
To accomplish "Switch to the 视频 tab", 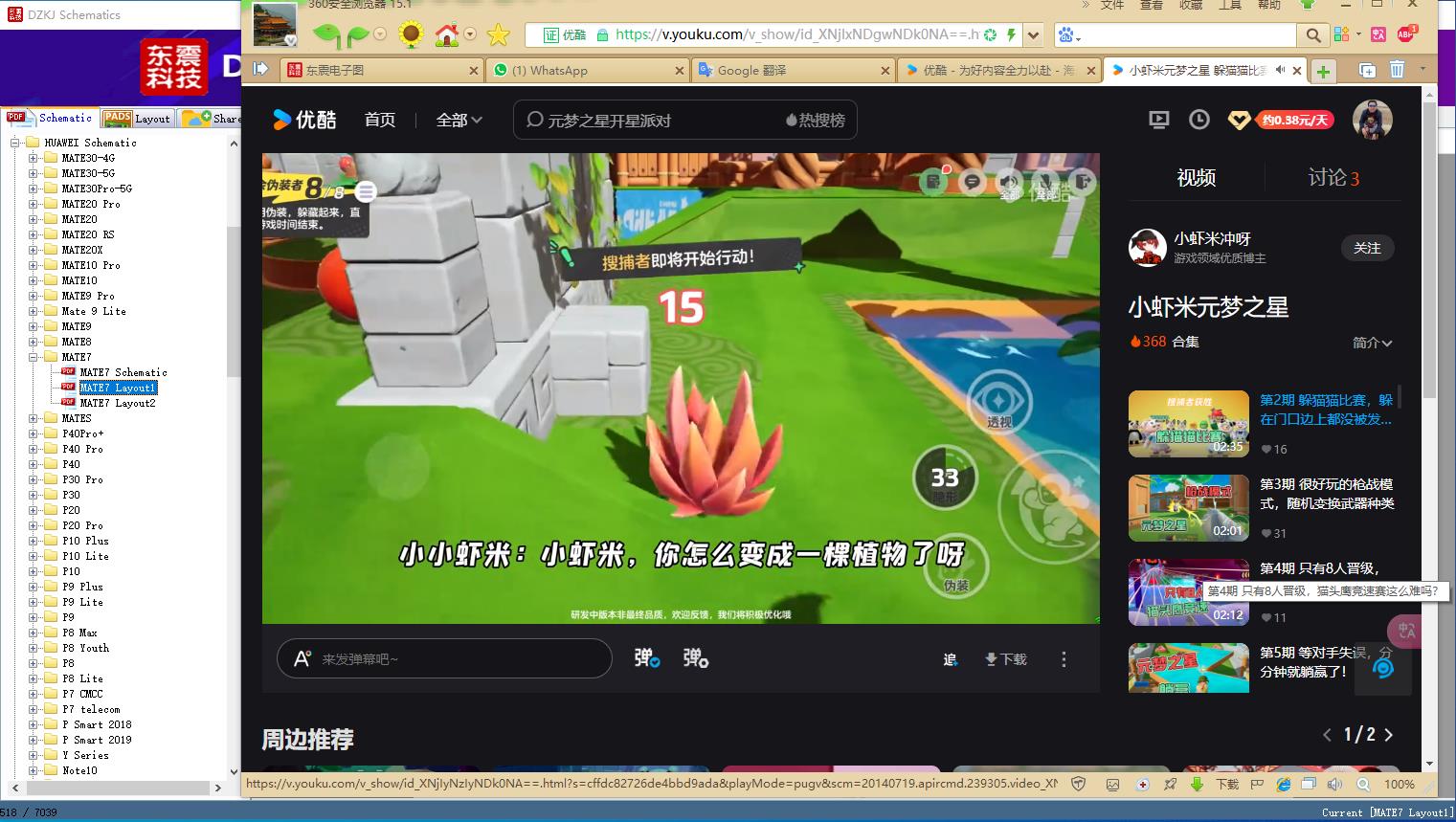I will pyautogui.click(x=1197, y=177).
